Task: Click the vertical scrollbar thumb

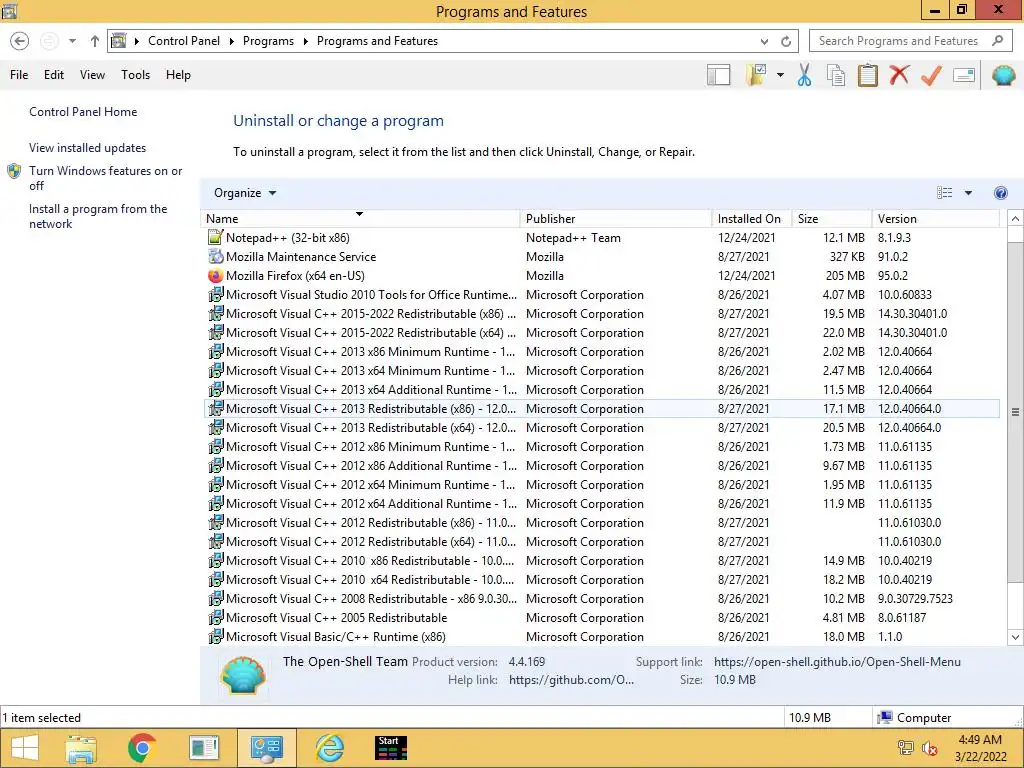Action: pos(1015,411)
